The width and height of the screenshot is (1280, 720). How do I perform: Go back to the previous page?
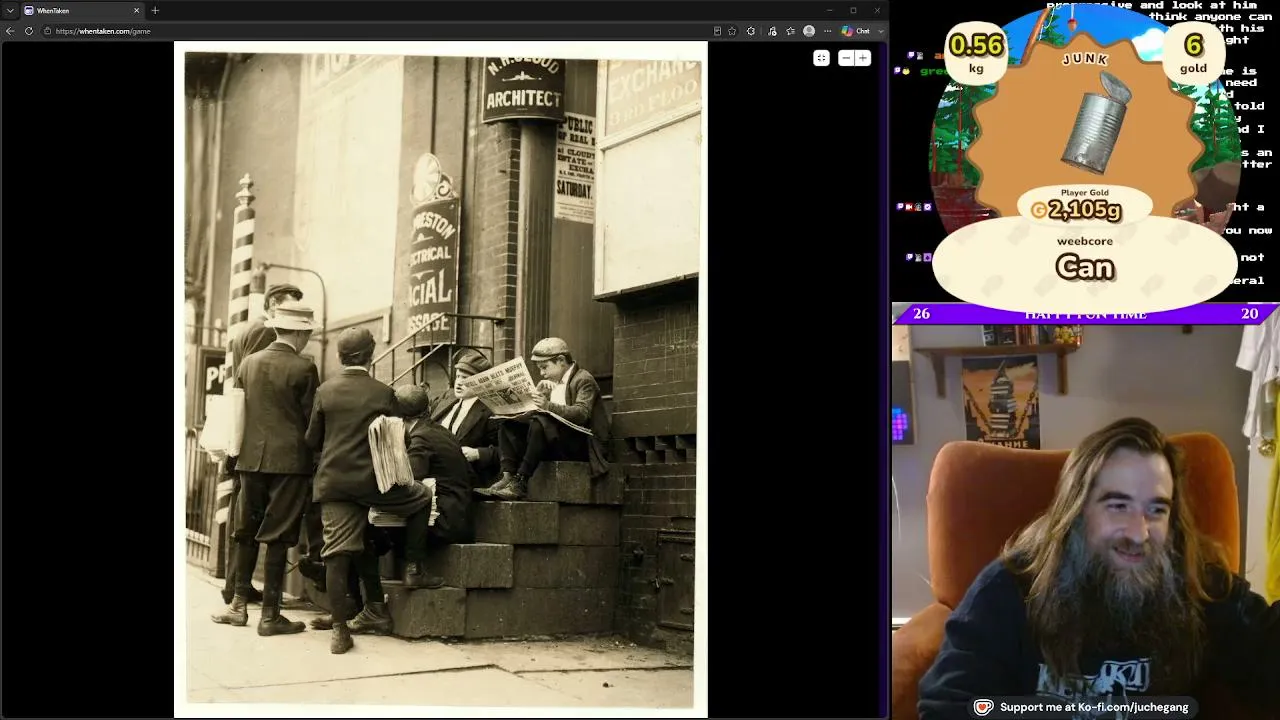pos(10,31)
